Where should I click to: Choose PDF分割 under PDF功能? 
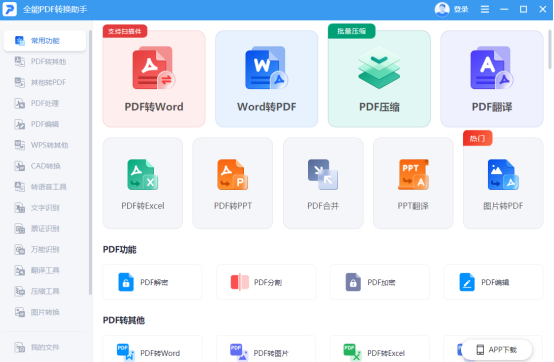(266, 282)
